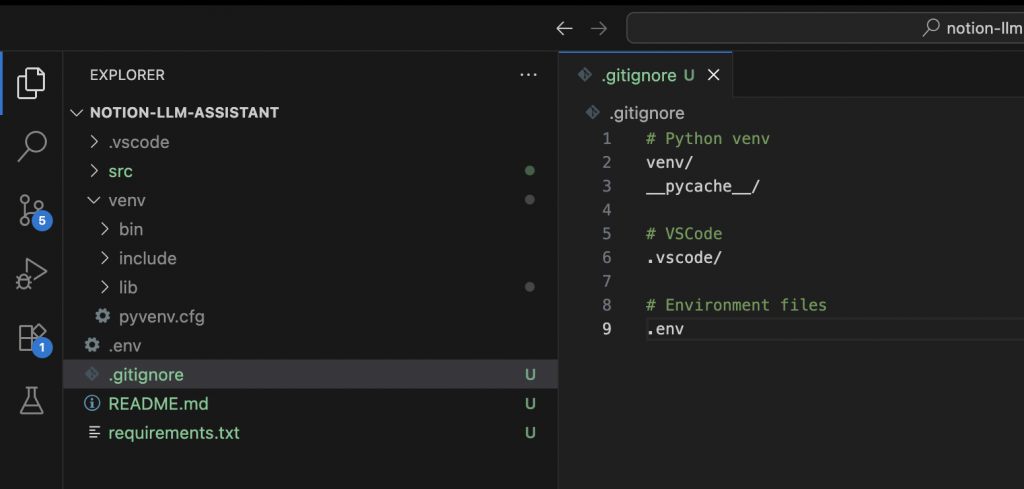
Task: Expand the bin folder inside venv
Action: tap(130, 229)
